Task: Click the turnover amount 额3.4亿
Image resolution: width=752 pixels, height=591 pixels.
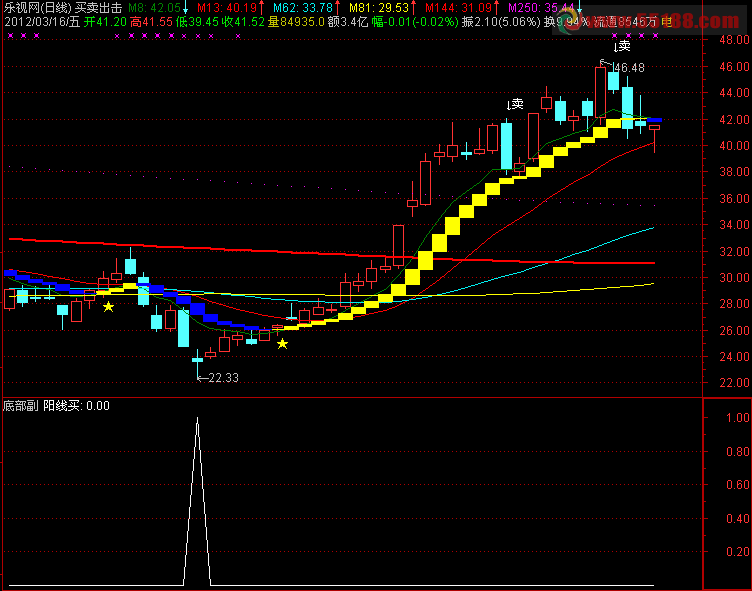Action: [x=348, y=22]
